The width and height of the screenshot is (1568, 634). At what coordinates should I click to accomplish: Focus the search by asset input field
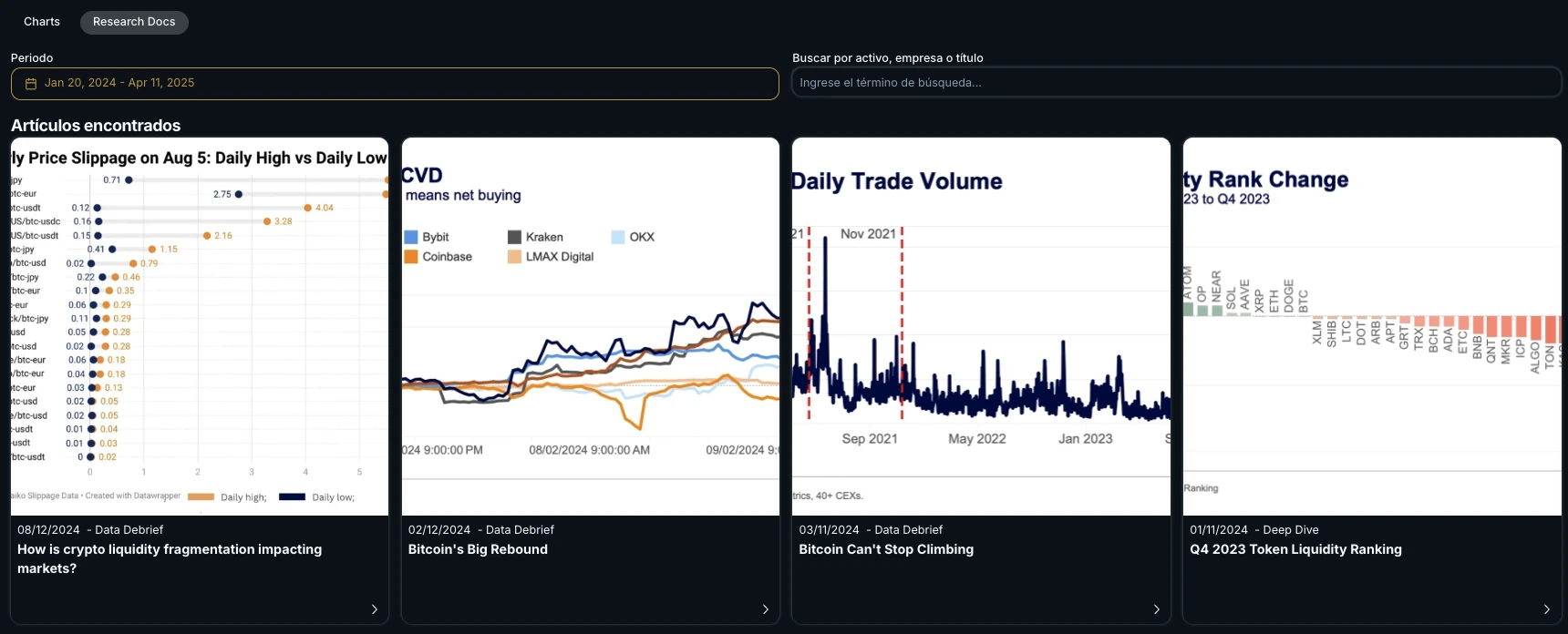pos(1176,83)
